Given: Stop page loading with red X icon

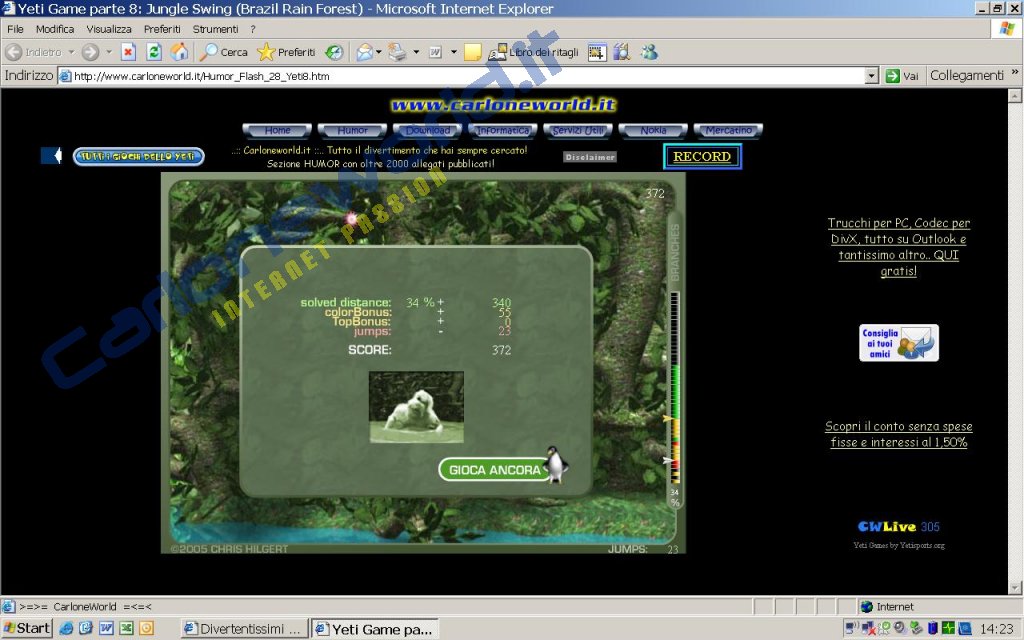Looking at the screenshot, I should (129, 52).
